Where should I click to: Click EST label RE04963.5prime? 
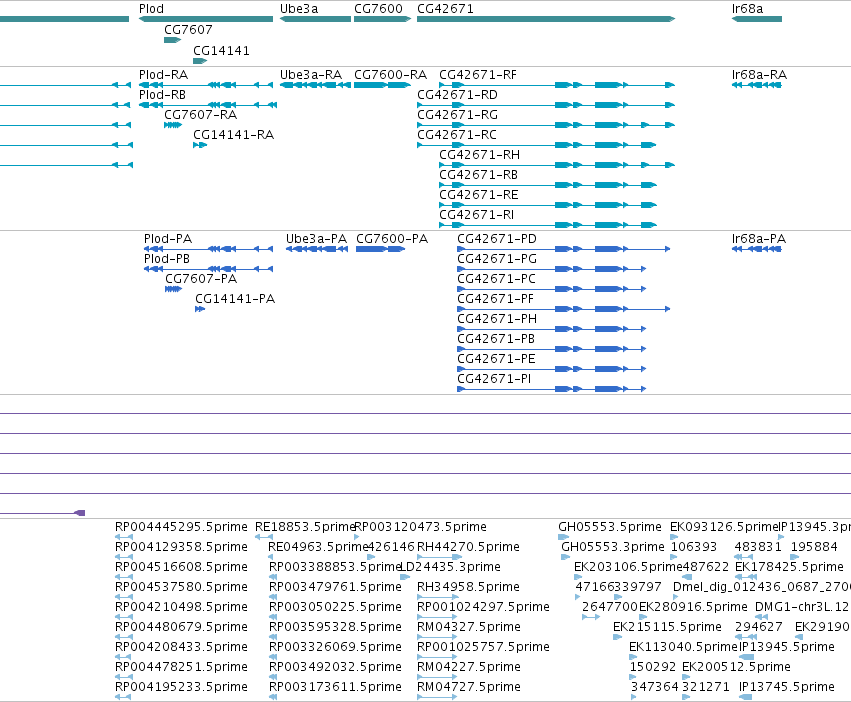point(317,547)
